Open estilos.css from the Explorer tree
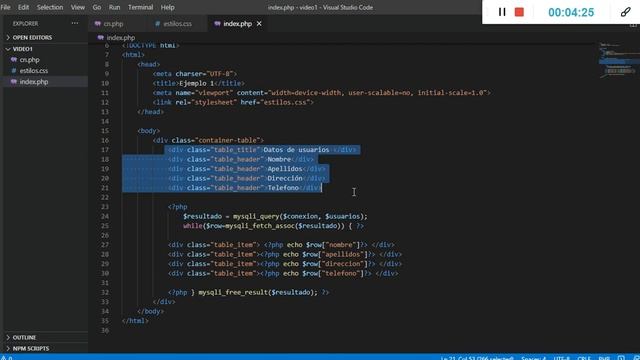The image size is (640, 360). [34, 71]
